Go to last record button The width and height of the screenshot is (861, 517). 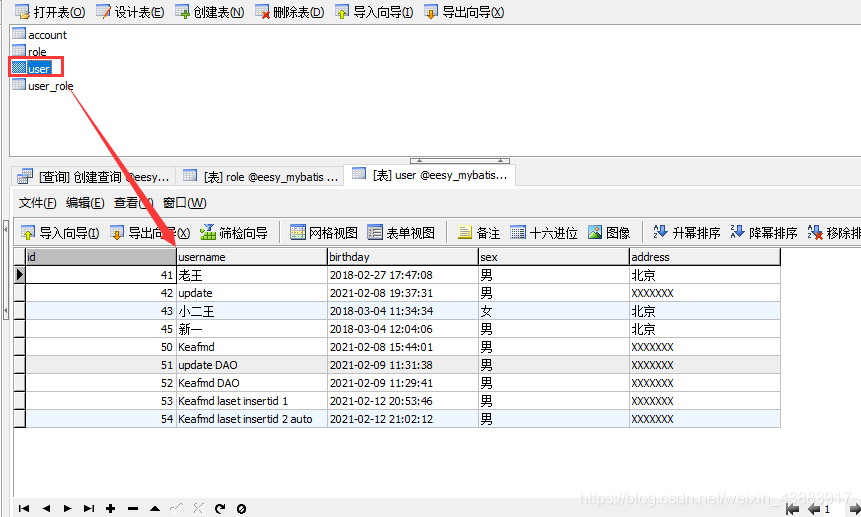click(89, 509)
